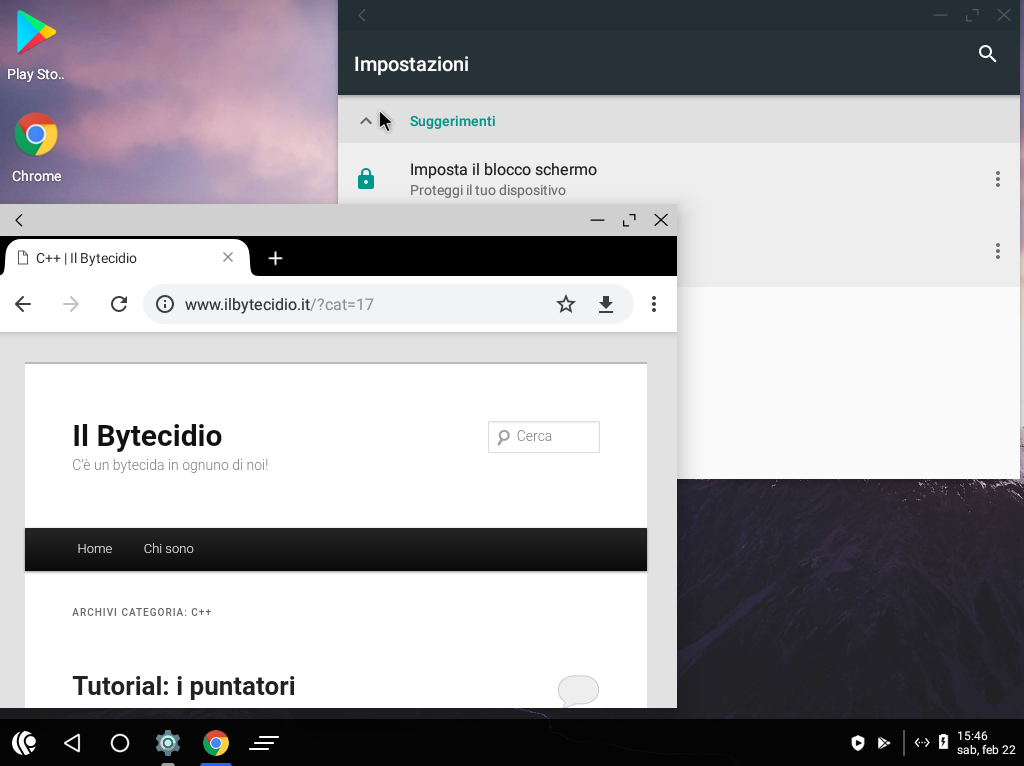Image resolution: width=1024 pixels, height=766 pixels.
Task: Click the Il Bytecidio site title
Action: click(x=147, y=435)
